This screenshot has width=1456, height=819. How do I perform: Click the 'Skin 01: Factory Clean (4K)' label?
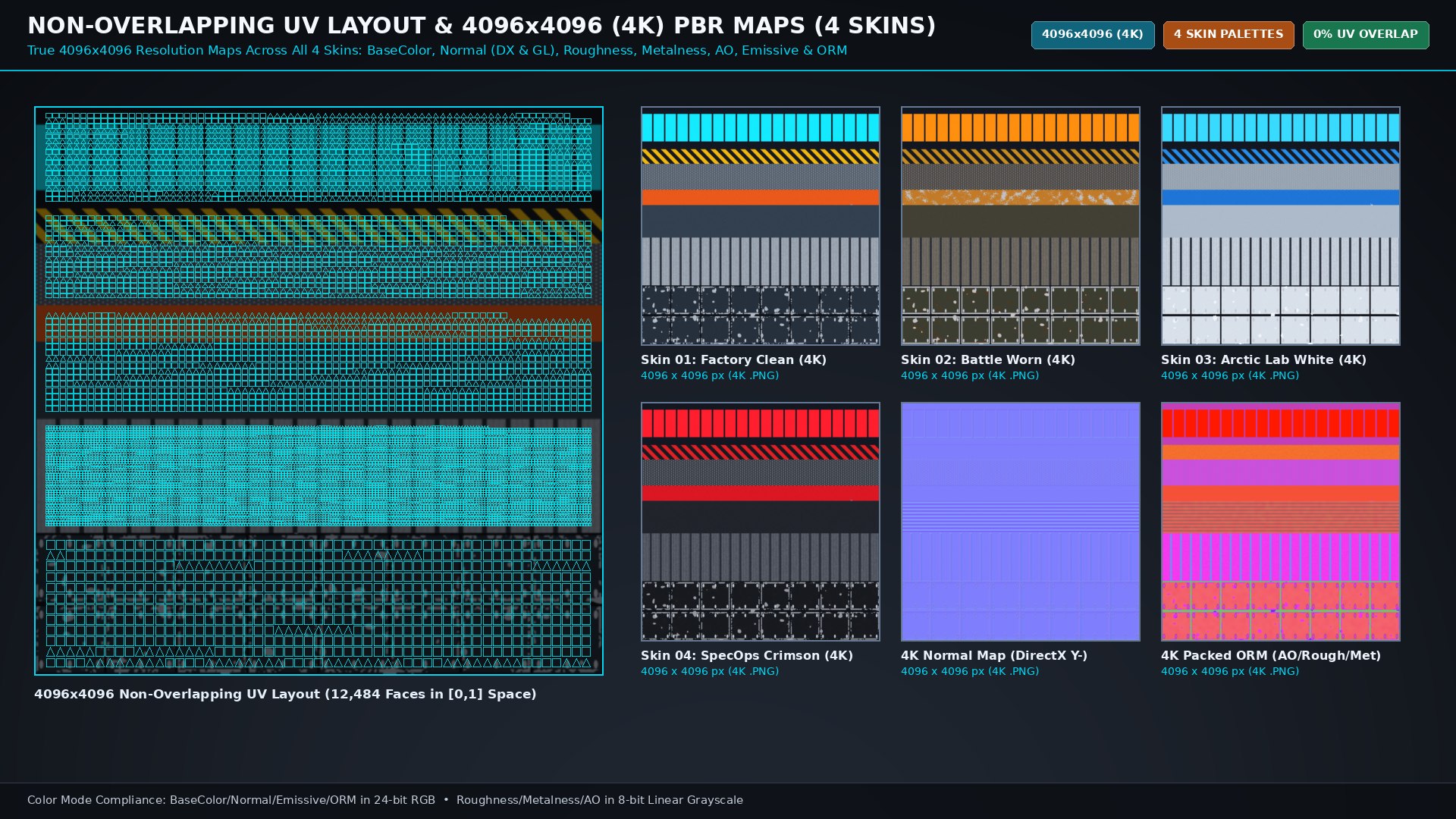733,360
